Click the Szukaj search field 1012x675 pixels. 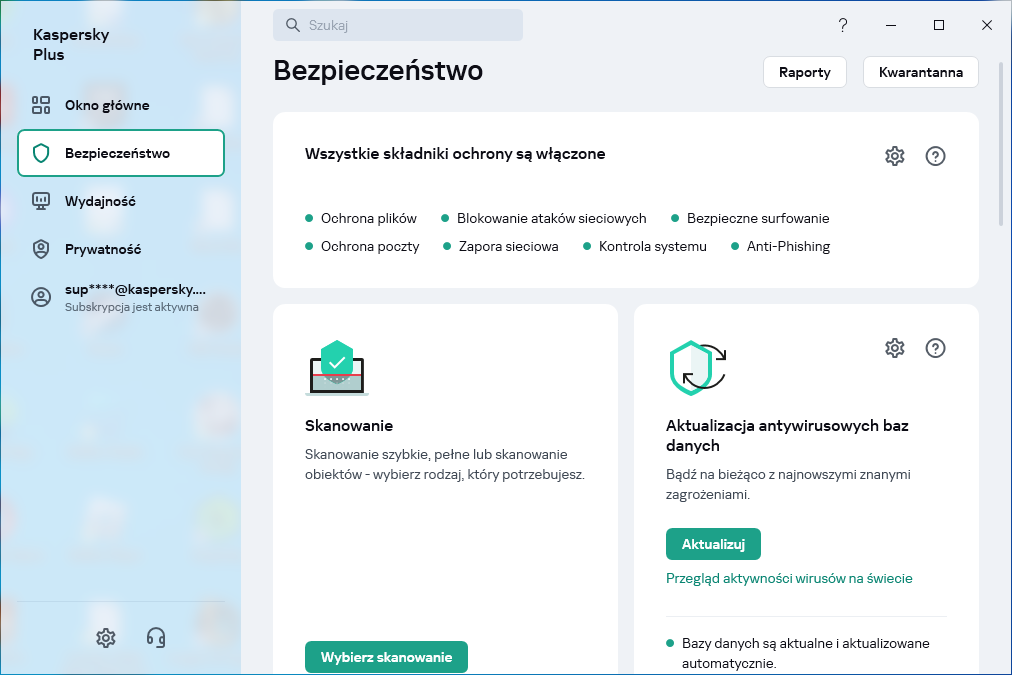click(398, 25)
